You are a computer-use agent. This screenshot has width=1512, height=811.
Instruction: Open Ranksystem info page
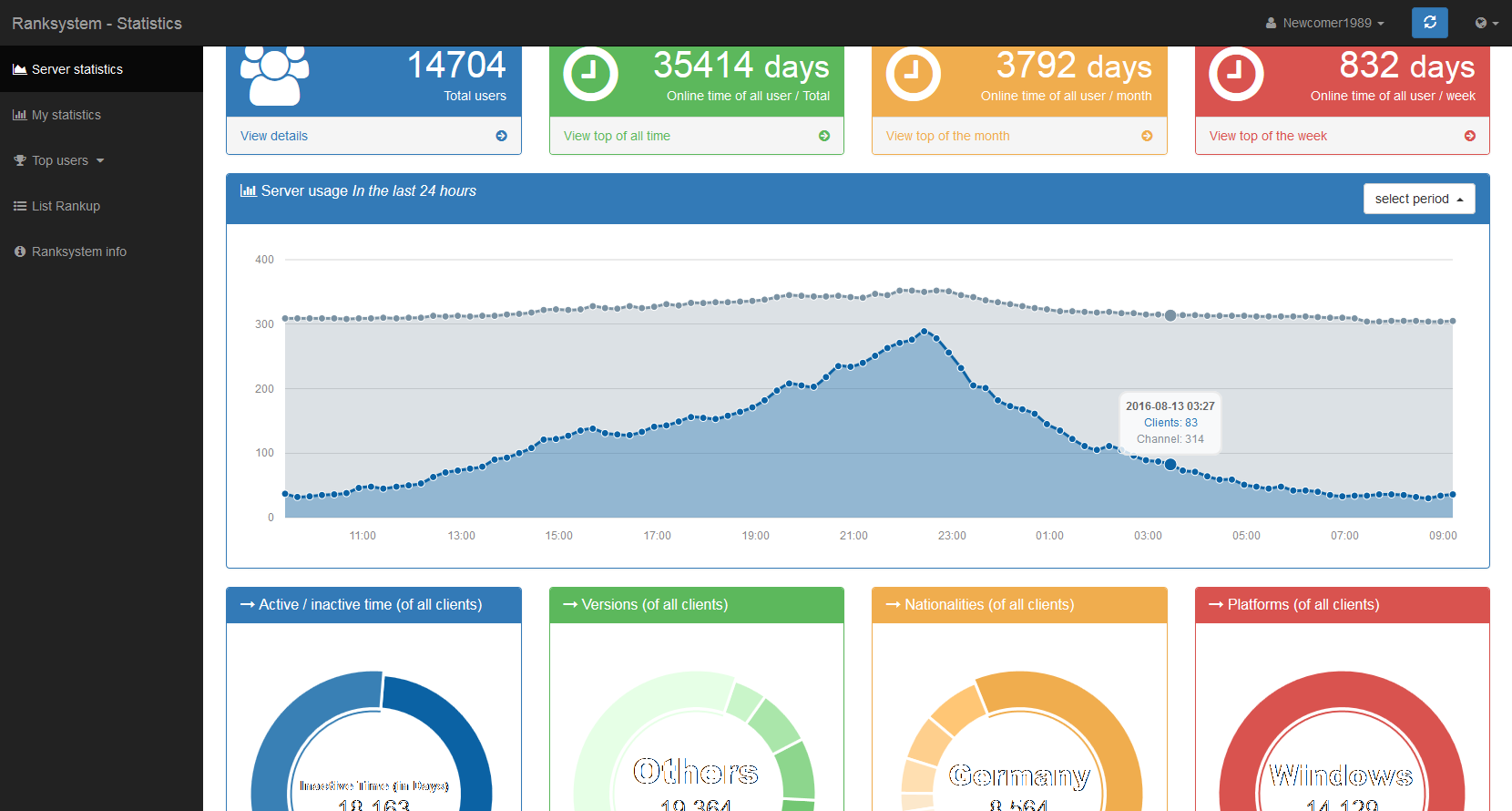point(101,252)
